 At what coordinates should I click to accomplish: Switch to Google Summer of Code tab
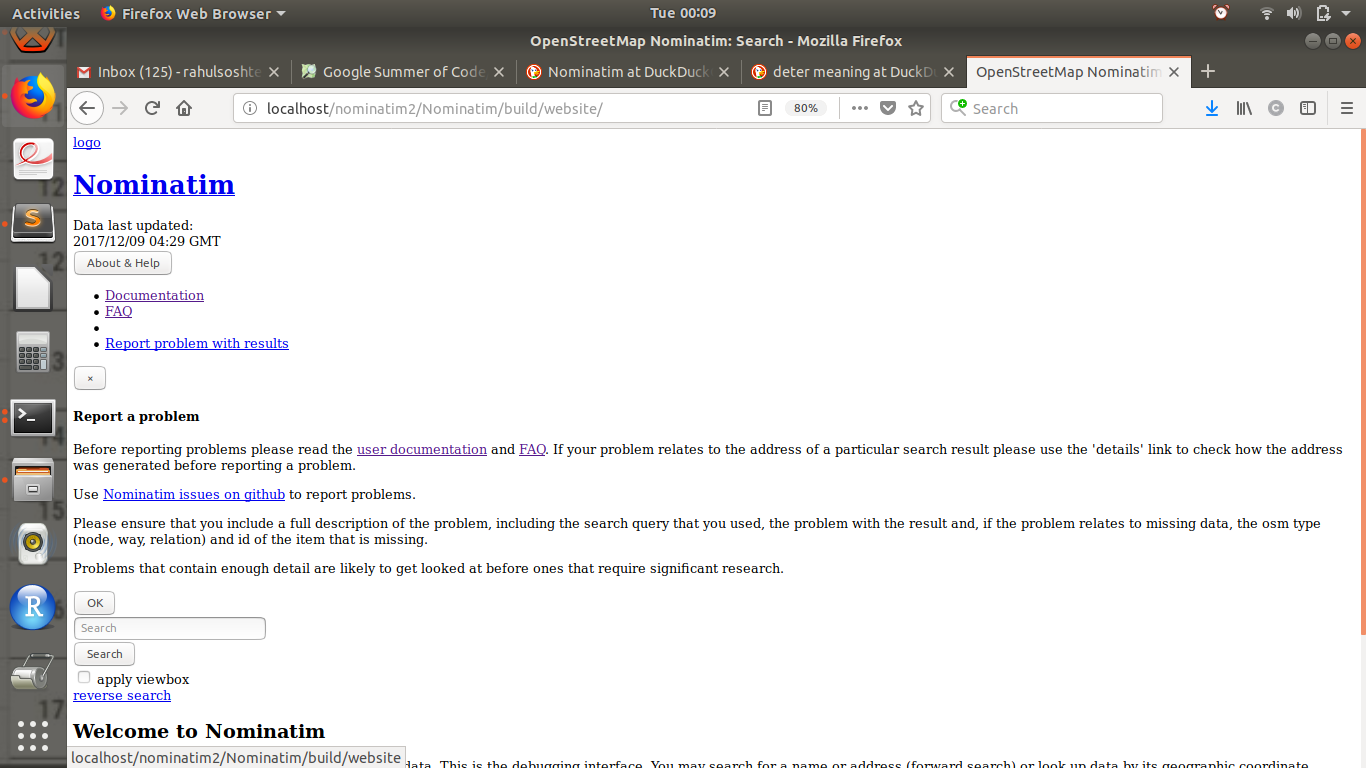[404, 72]
